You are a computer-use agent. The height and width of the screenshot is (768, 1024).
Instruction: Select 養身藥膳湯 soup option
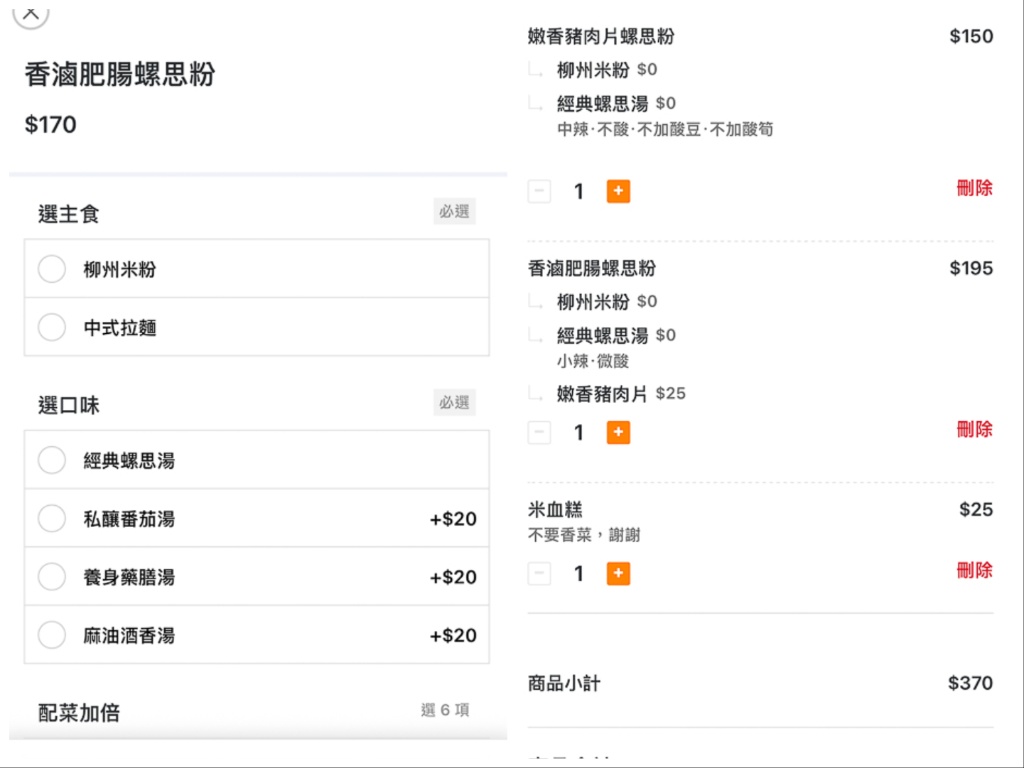[52, 576]
